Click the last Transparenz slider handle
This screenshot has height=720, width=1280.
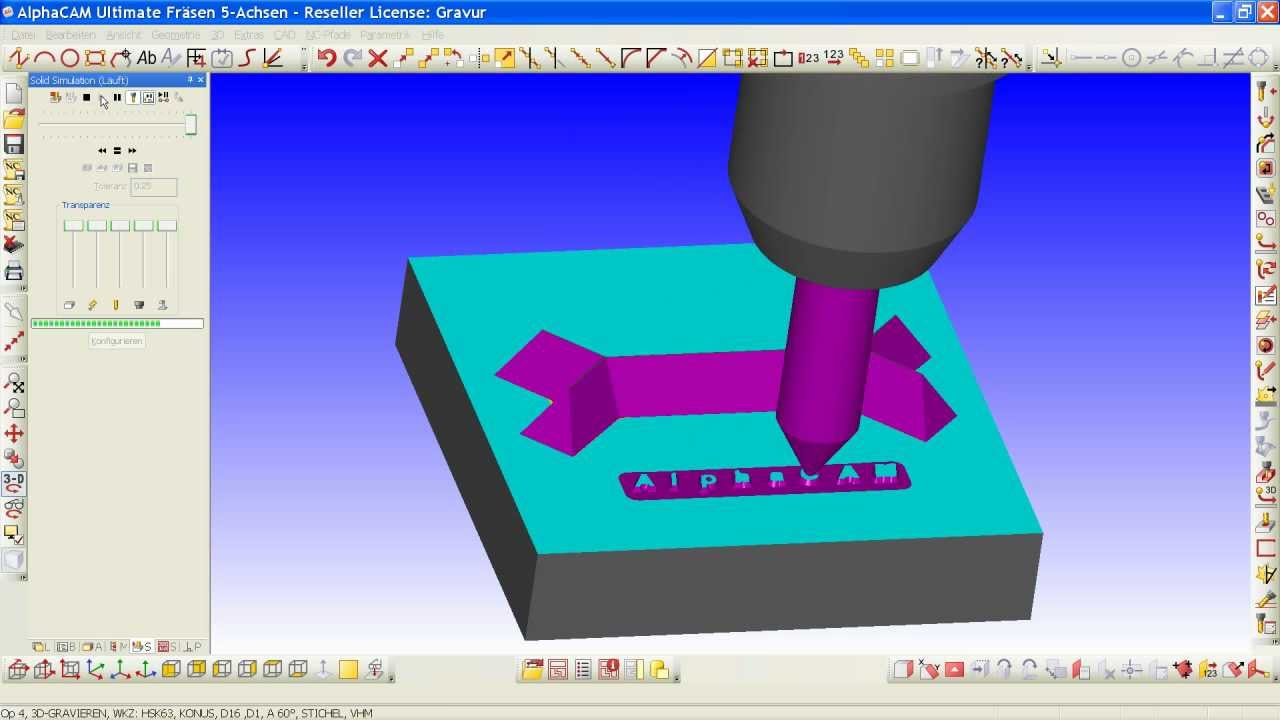167,226
